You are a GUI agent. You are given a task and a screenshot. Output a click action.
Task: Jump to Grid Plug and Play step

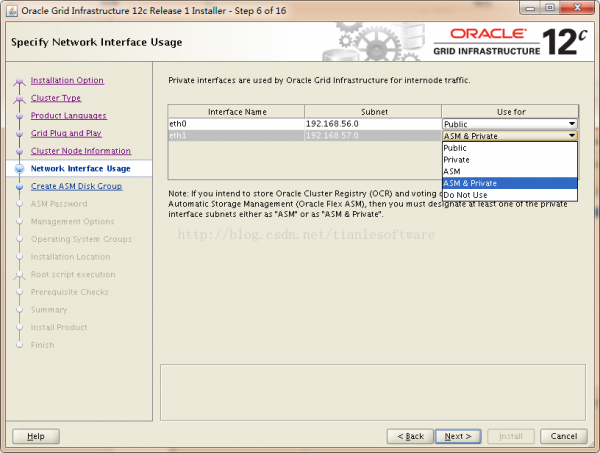coord(66,133)
